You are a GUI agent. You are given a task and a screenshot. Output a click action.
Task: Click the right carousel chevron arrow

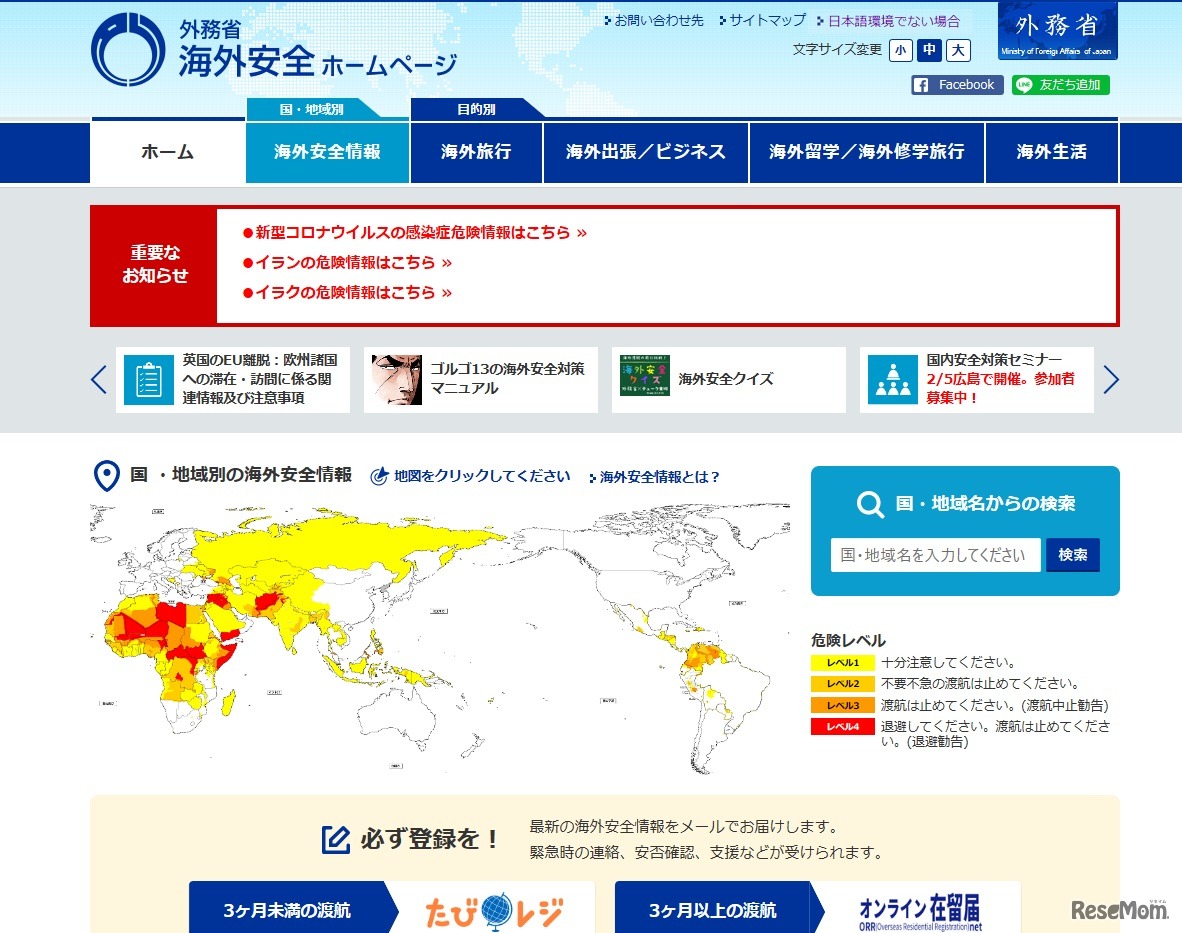pos(1111,380)
